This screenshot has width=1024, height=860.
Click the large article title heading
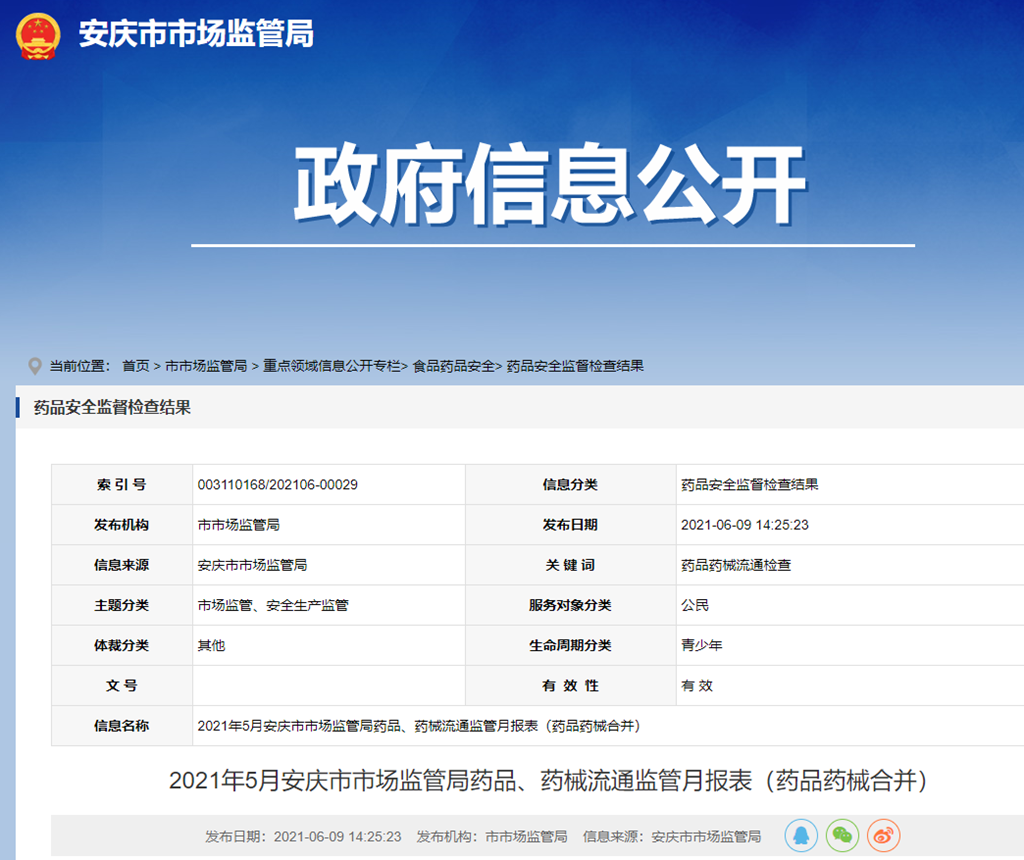tap(548, 780)
